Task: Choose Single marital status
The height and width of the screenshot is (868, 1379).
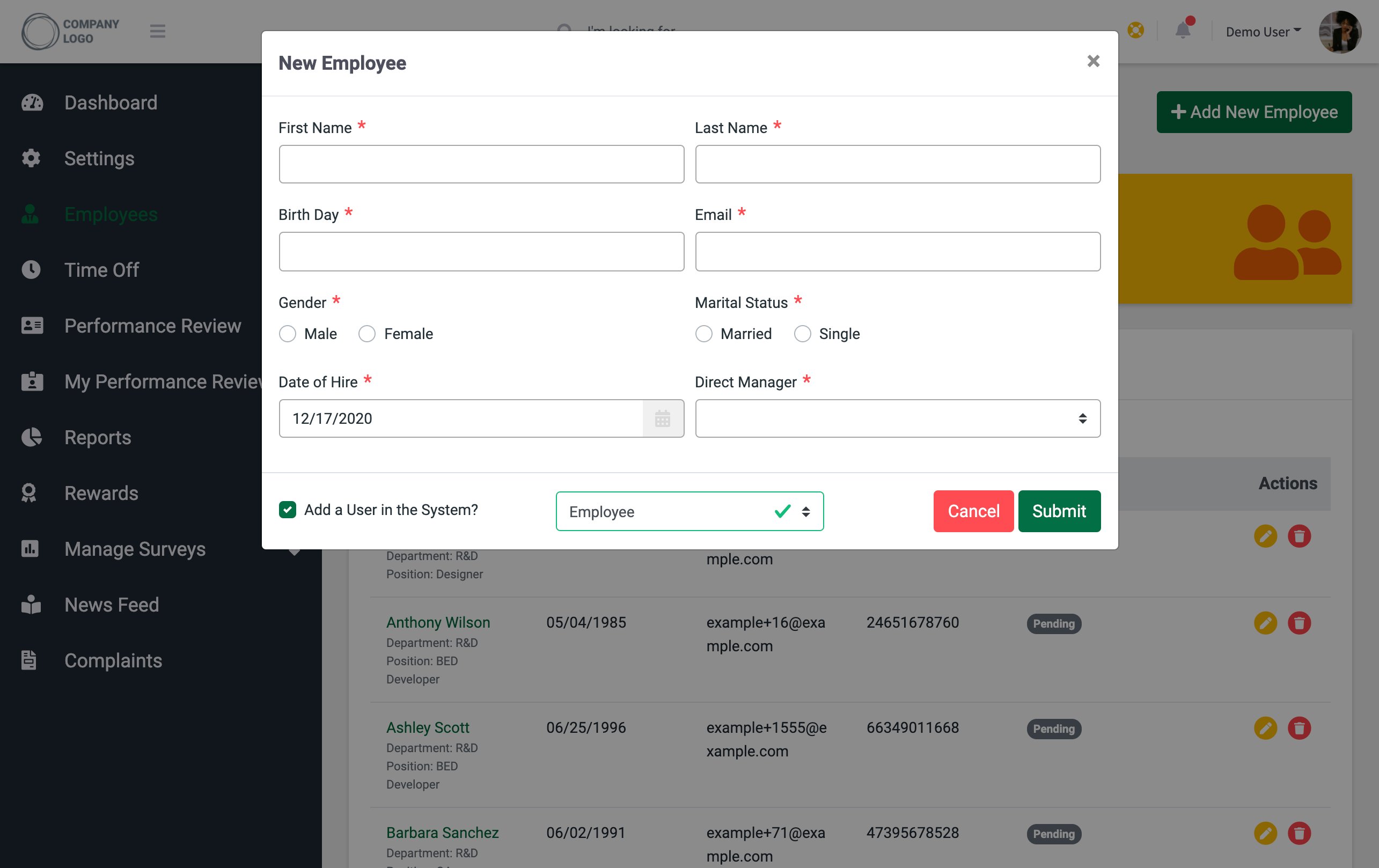Action: pos(802,334)
